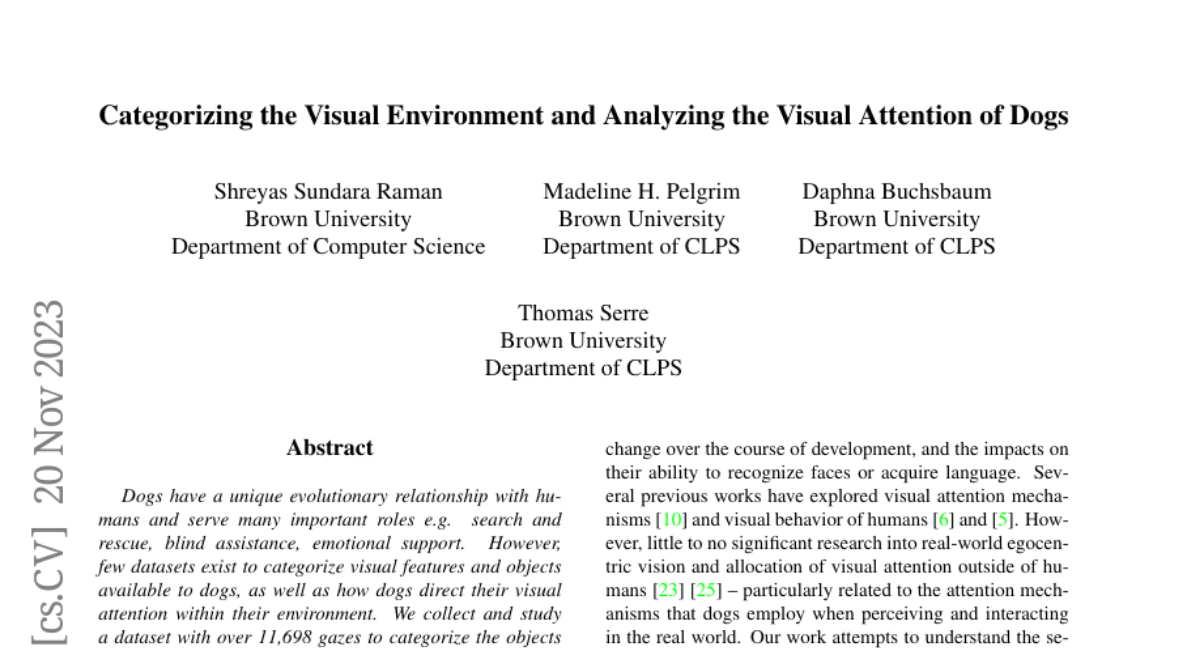Click author name Madeline H. Pelgrim
The image size is (1200, 648).
[641, 192]
